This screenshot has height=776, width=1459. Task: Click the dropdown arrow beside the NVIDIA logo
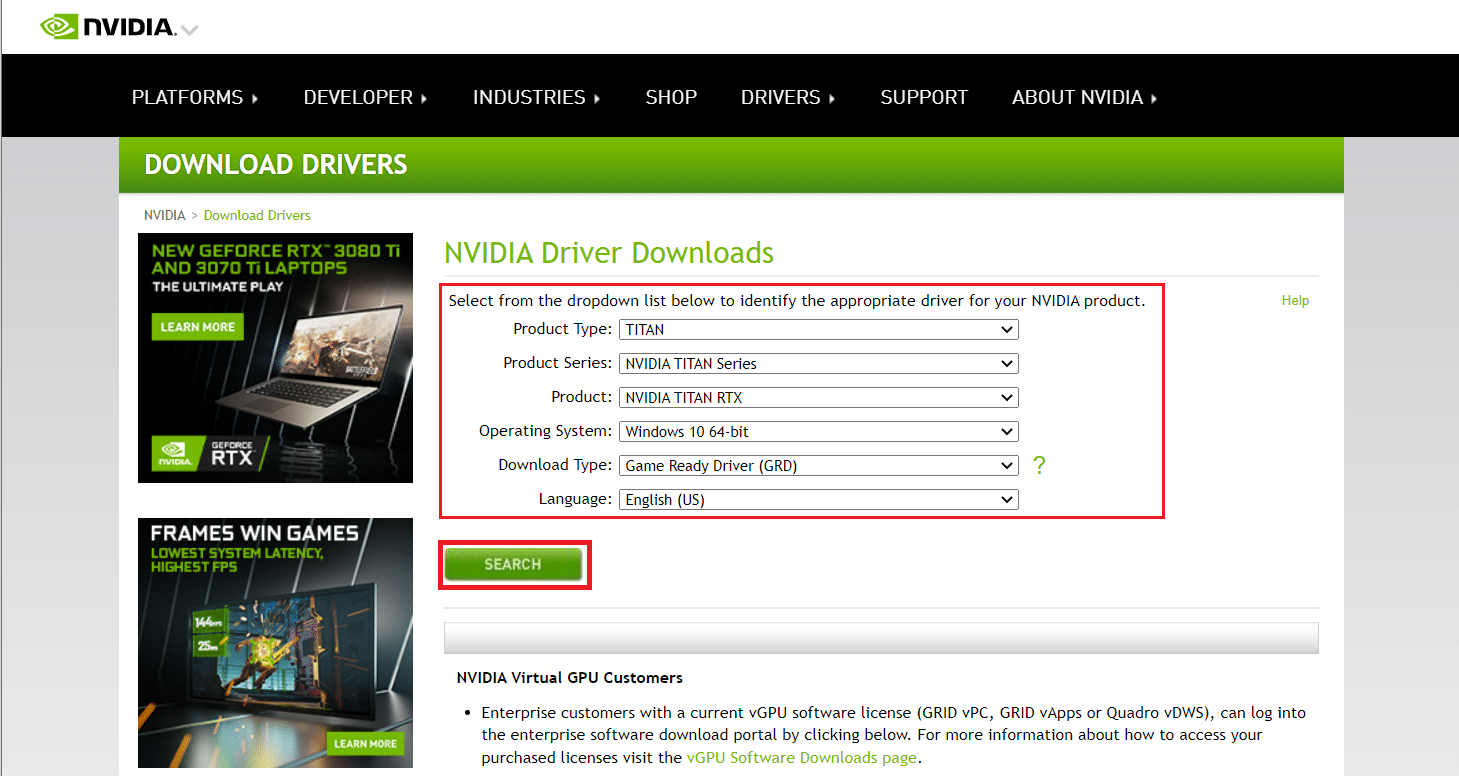189,30
